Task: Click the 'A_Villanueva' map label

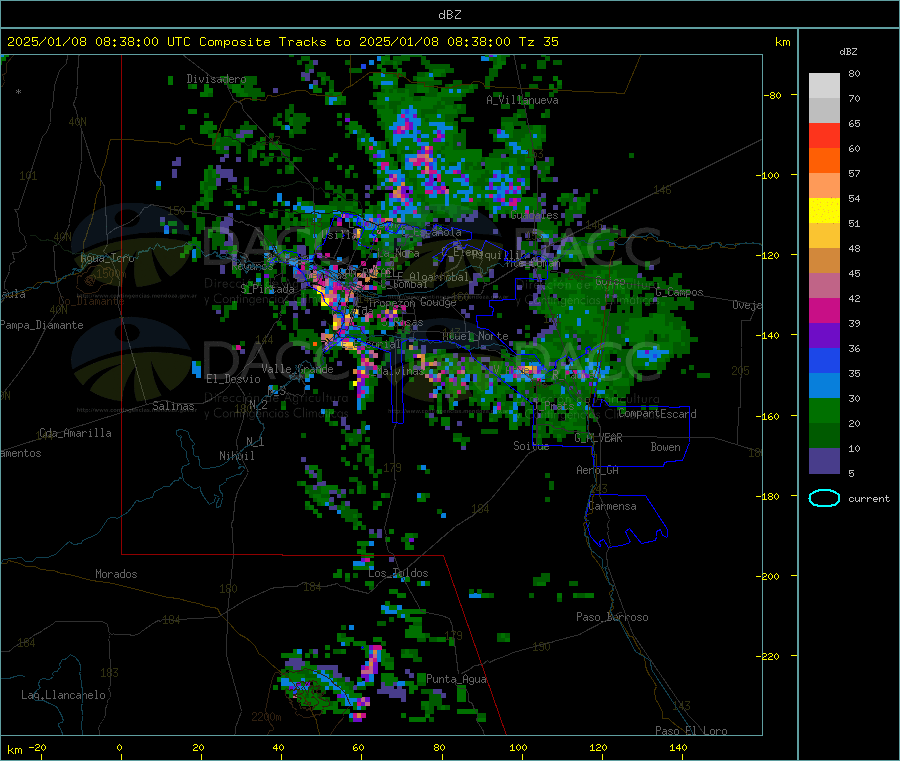Action: (522, 100)
